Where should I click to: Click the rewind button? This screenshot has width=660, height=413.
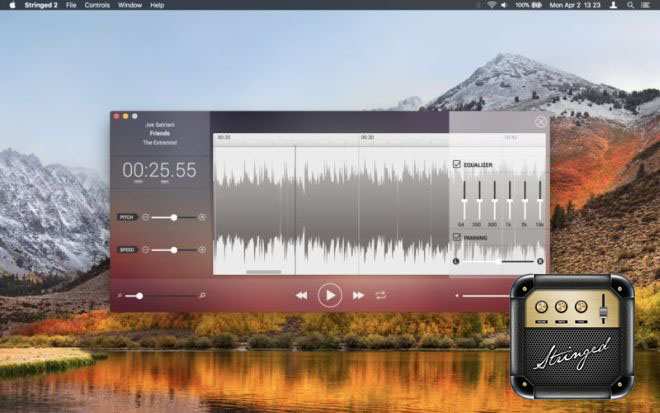click(x=301, y=295)
